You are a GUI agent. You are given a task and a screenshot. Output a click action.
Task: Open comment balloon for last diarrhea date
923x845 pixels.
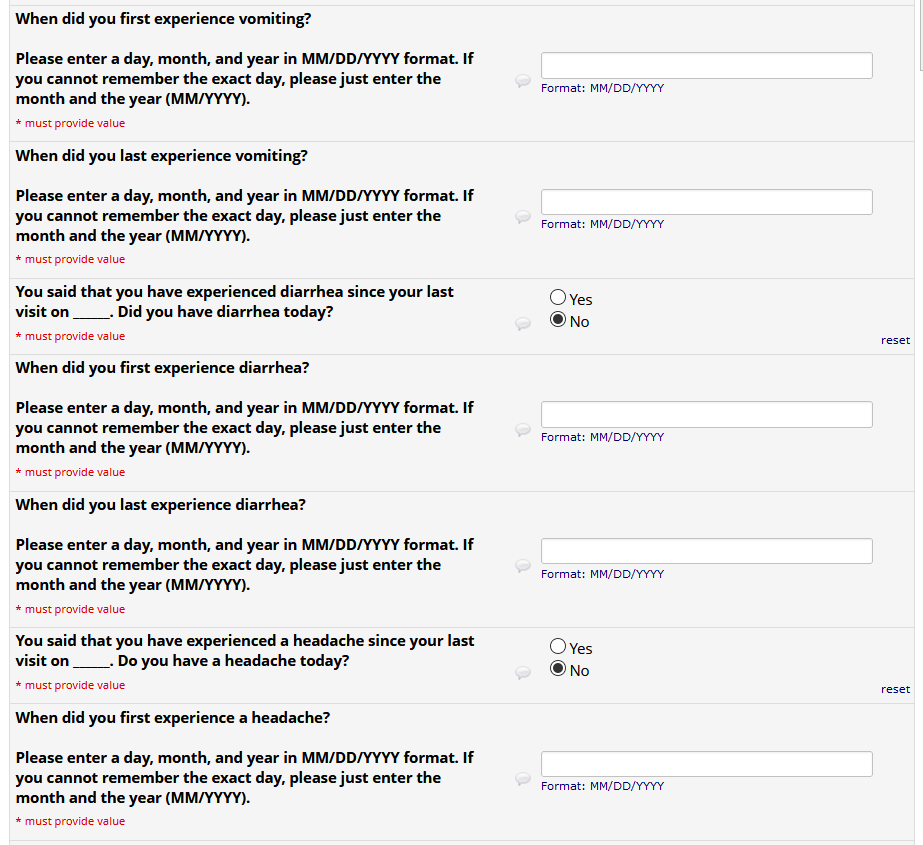click(523, 566)
